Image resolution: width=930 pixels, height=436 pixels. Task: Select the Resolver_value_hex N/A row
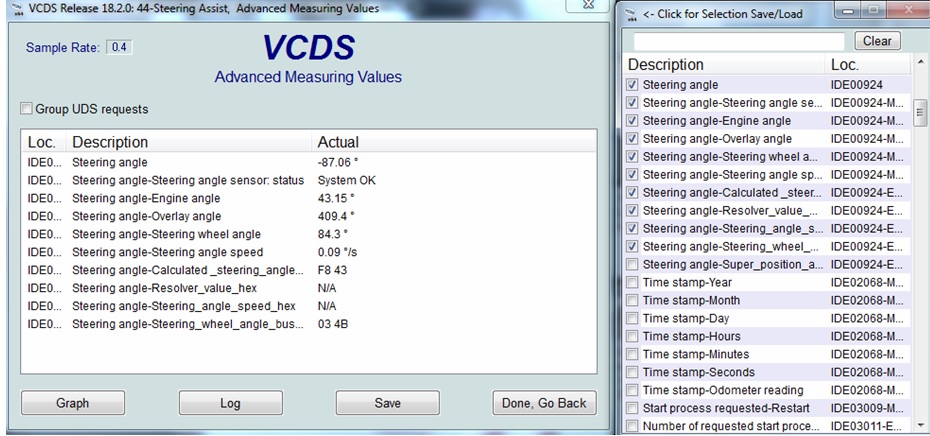click(x=308, y=288)
